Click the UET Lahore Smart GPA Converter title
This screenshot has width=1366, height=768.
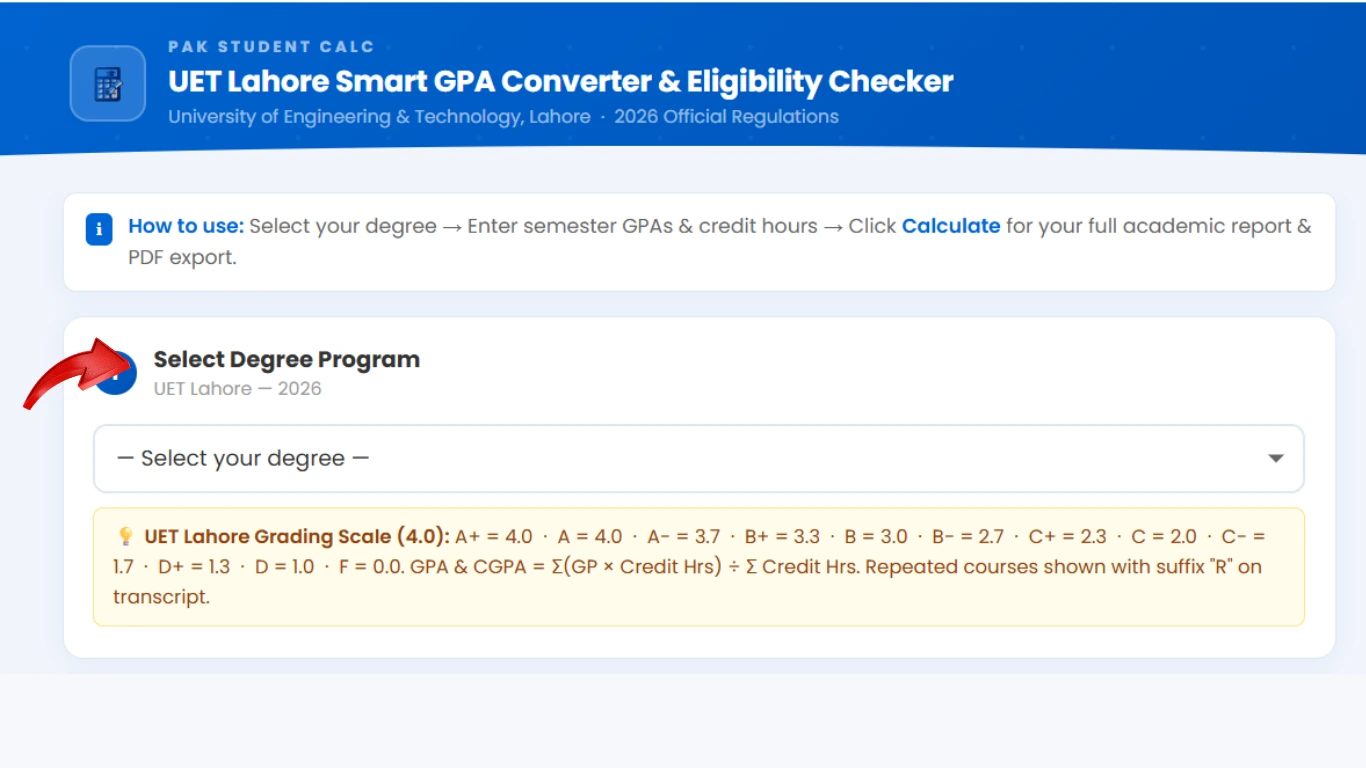[560, 82]
